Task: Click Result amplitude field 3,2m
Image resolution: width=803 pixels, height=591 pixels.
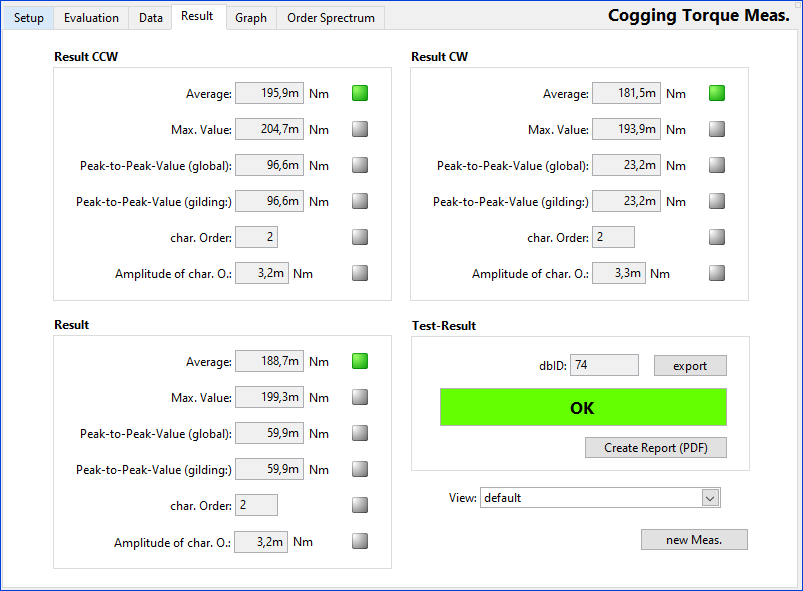Action: [x=261, y=542]
